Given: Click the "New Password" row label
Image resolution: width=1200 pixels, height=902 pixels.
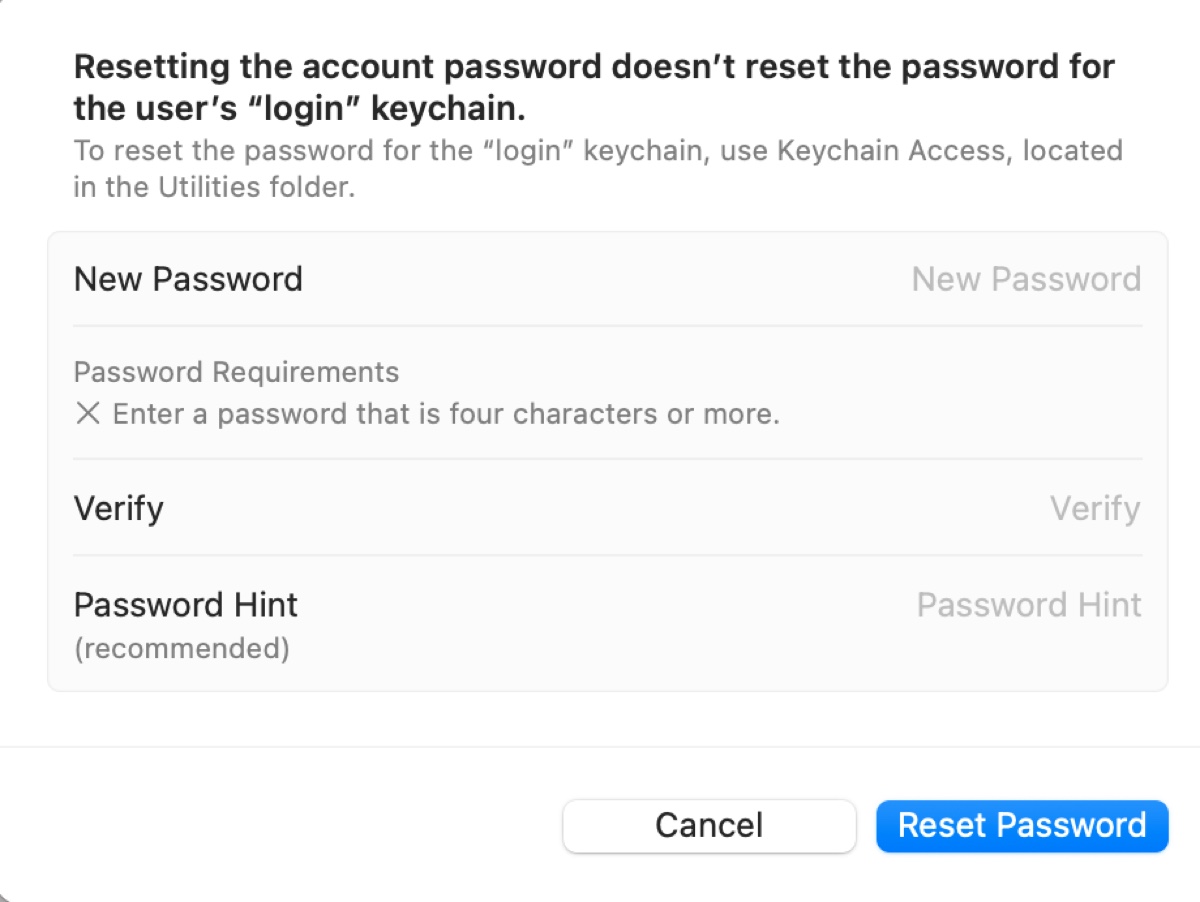Looking at the screenshot, I should (x=188, y=279).
